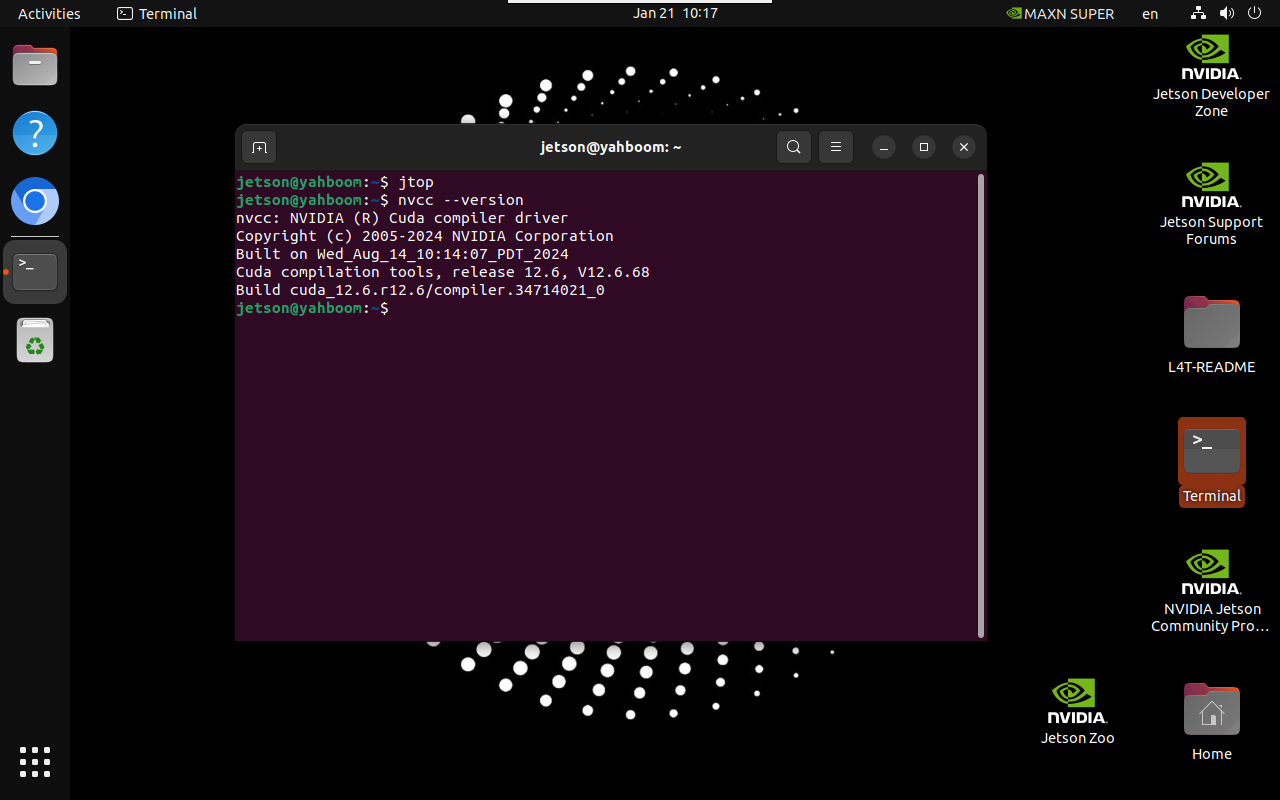Show Applications grid
This screenshot has width=1280, height=800.
click(35, 761)
